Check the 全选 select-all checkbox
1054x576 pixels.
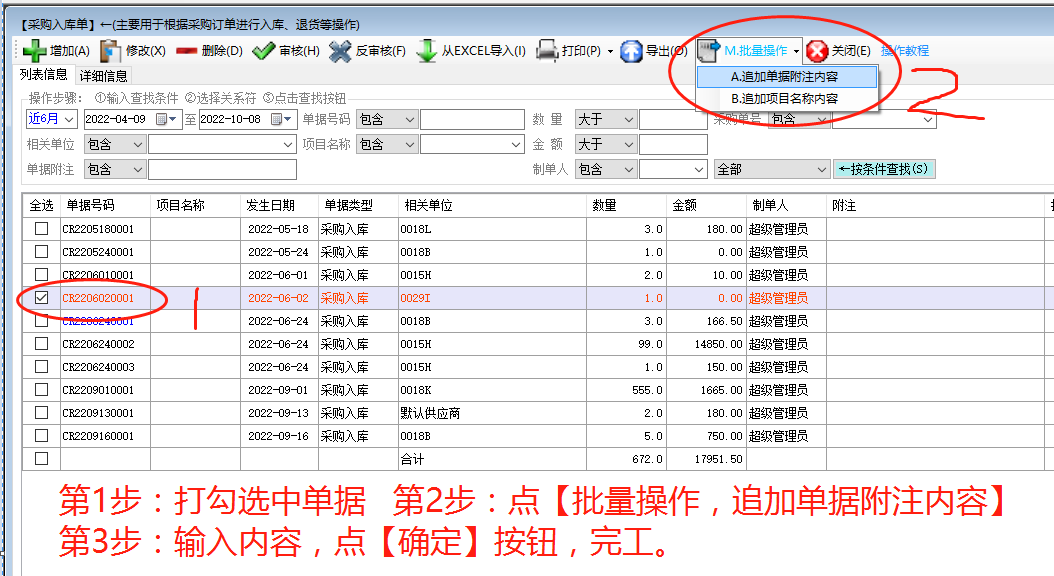(40, 203)
